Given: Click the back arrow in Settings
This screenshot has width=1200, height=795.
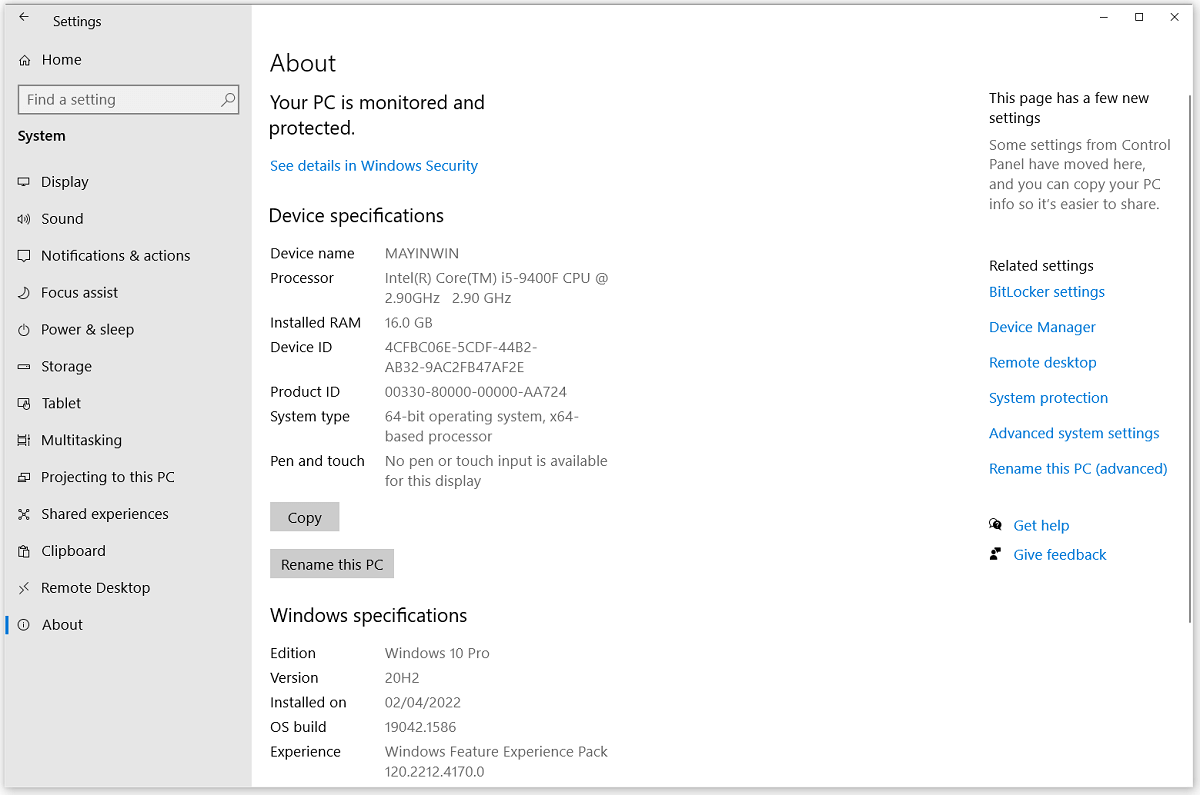Looking at the screenshot, I should coord(24,17).
